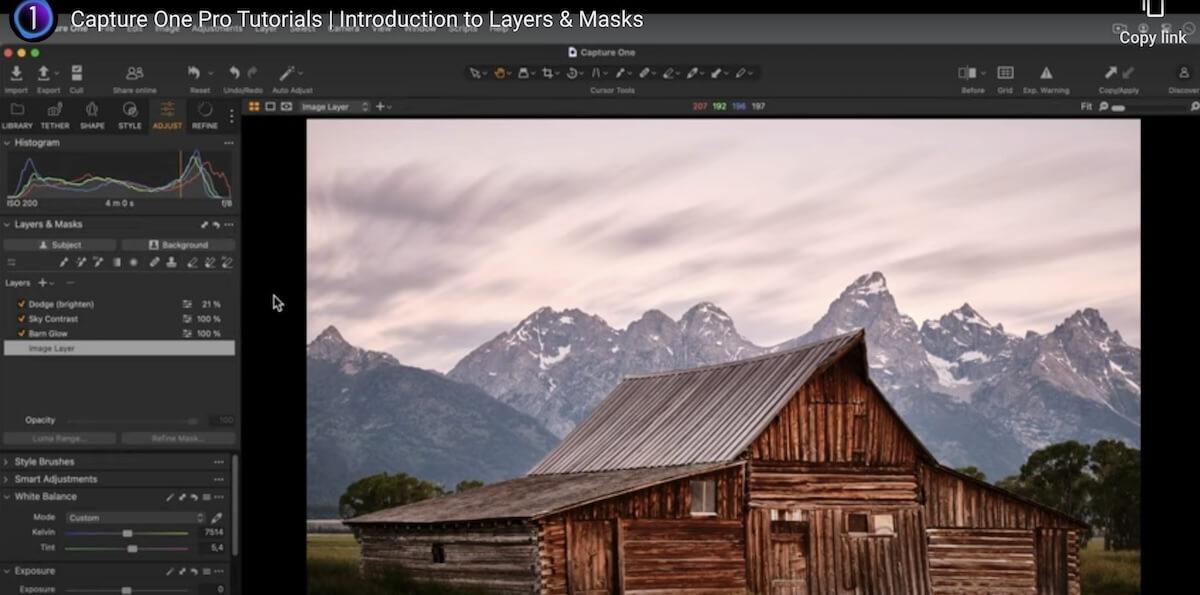
Task: Open the Histogram panel options menu
Action: point(228,143)
